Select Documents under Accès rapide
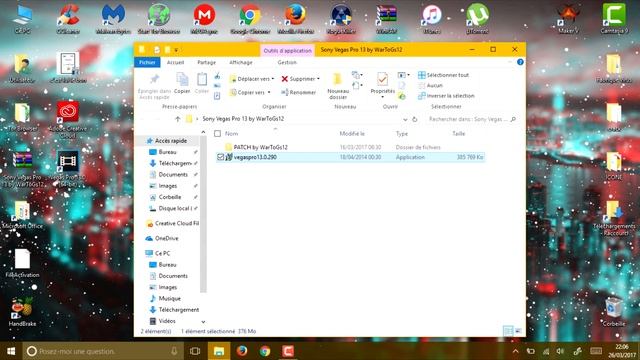Screen dimensions: 640x360 tap(173, 175)
